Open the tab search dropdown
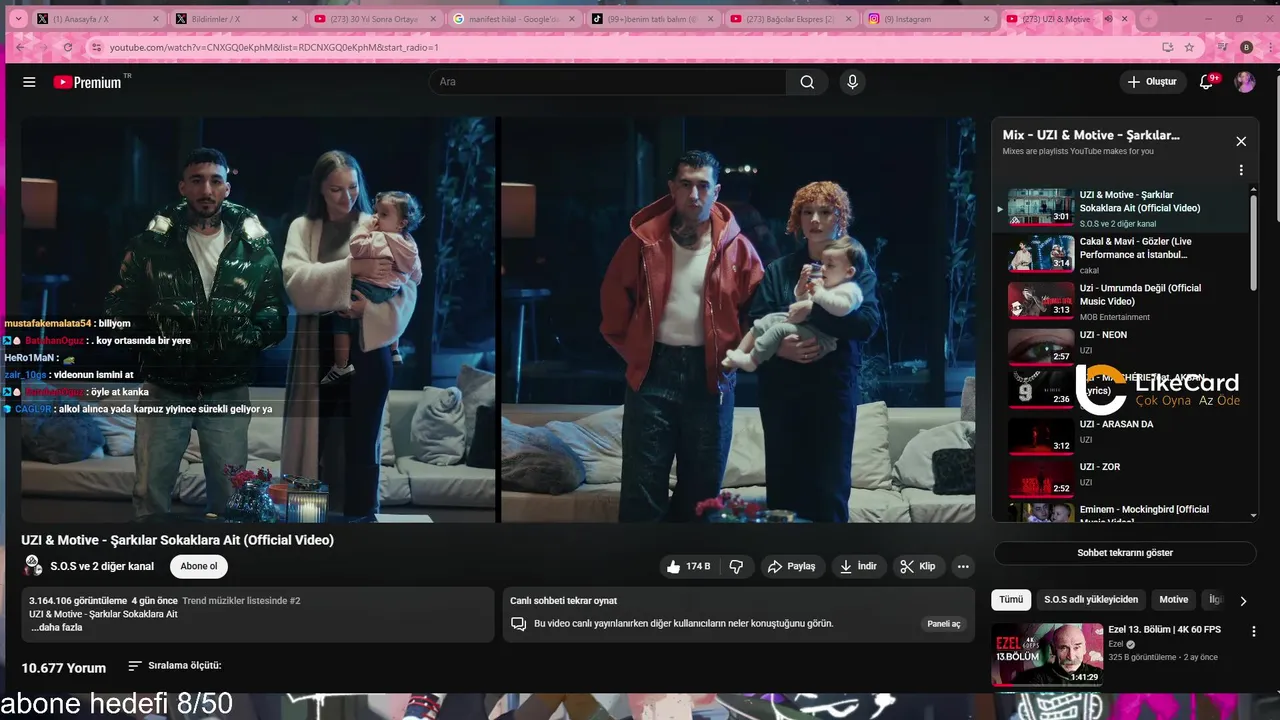This screenshot has height=720, width=1280. (x=18, y=19)
